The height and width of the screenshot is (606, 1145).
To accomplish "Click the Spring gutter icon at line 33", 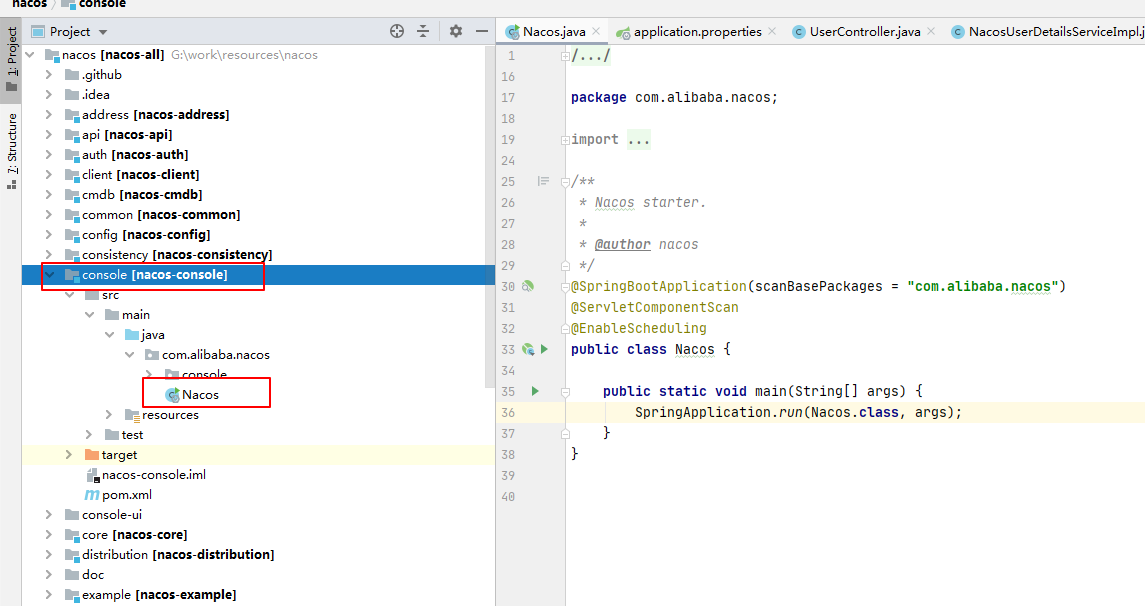I will click(x=528, y=349).
